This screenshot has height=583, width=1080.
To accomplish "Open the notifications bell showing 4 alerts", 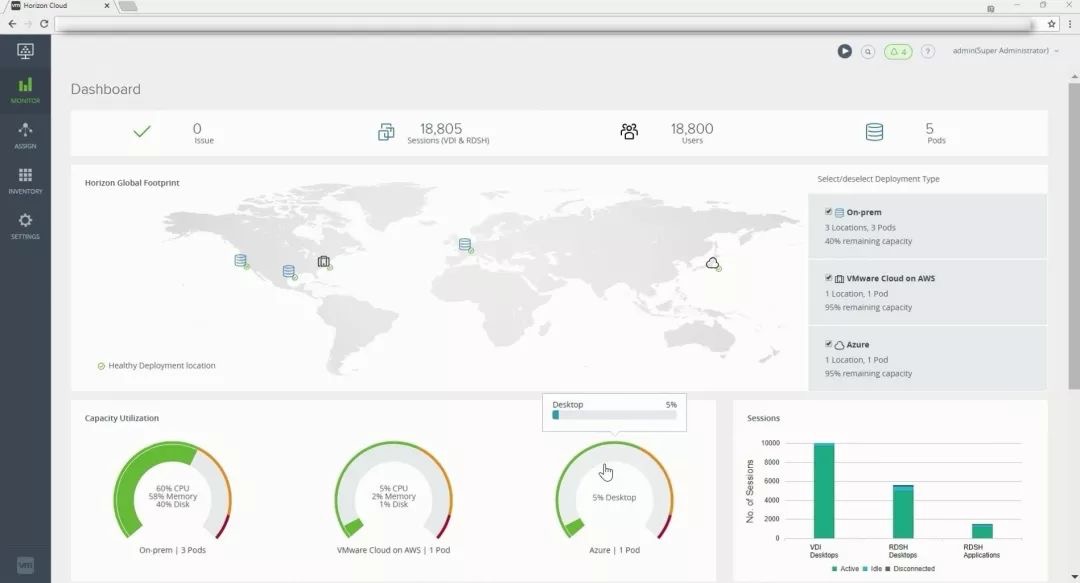I will (x=897, y=51).
